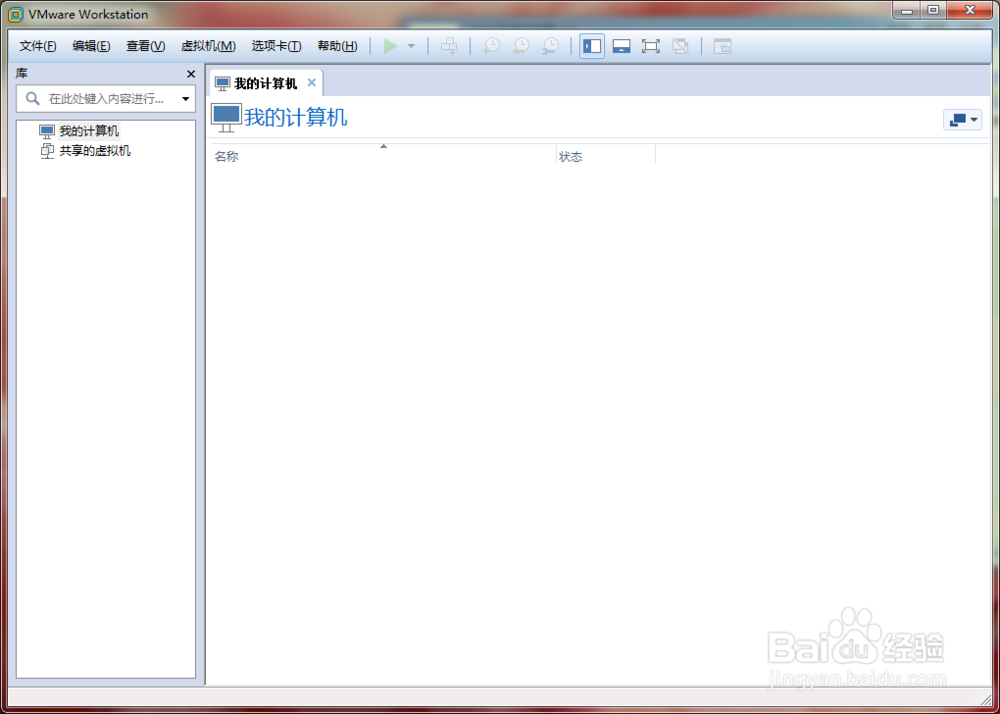Toggle the thumbnail bar view icon

tap(621, 46)
